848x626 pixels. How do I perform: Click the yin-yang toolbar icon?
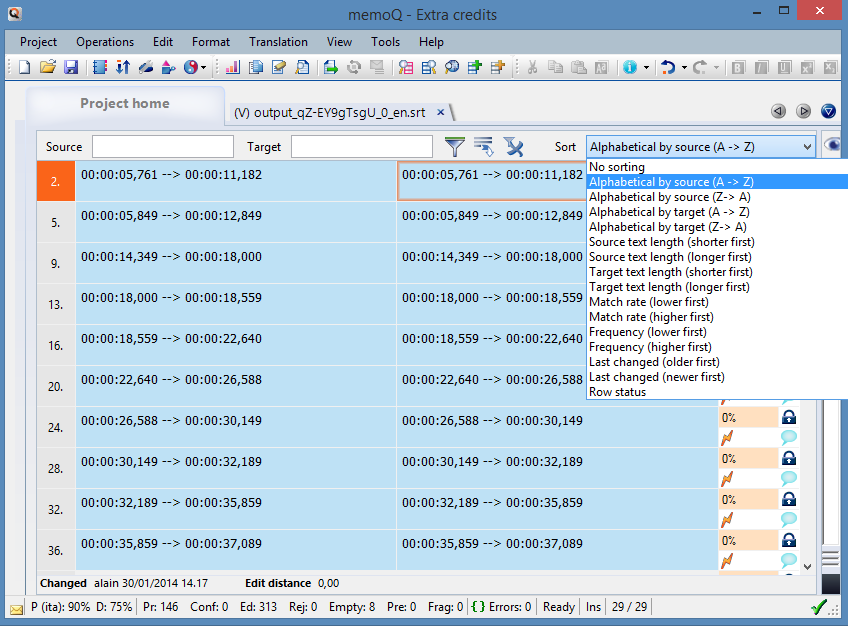[191, 68]
